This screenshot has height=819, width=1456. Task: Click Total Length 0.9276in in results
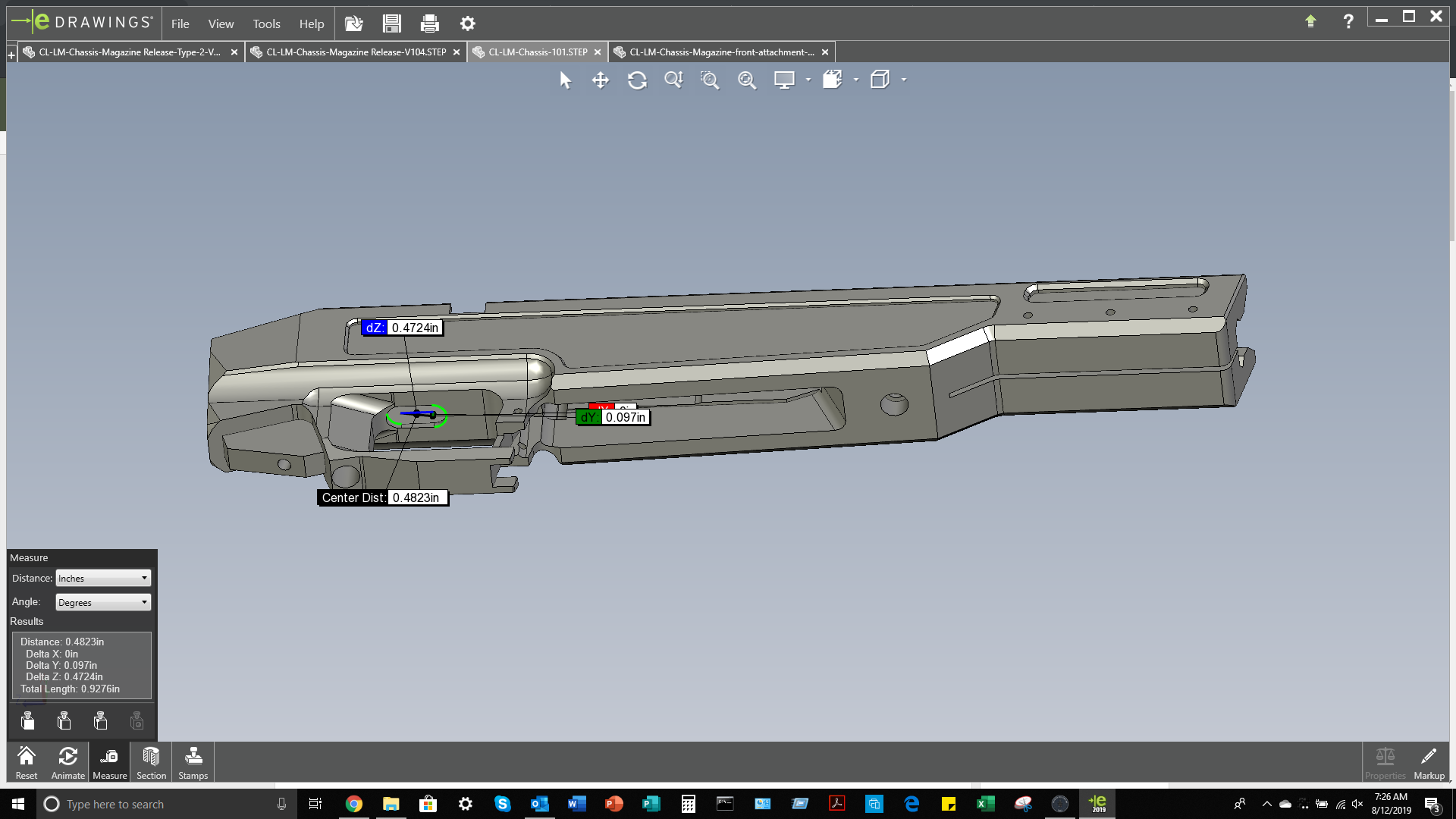pyautogui.click(x=70, y=689)
